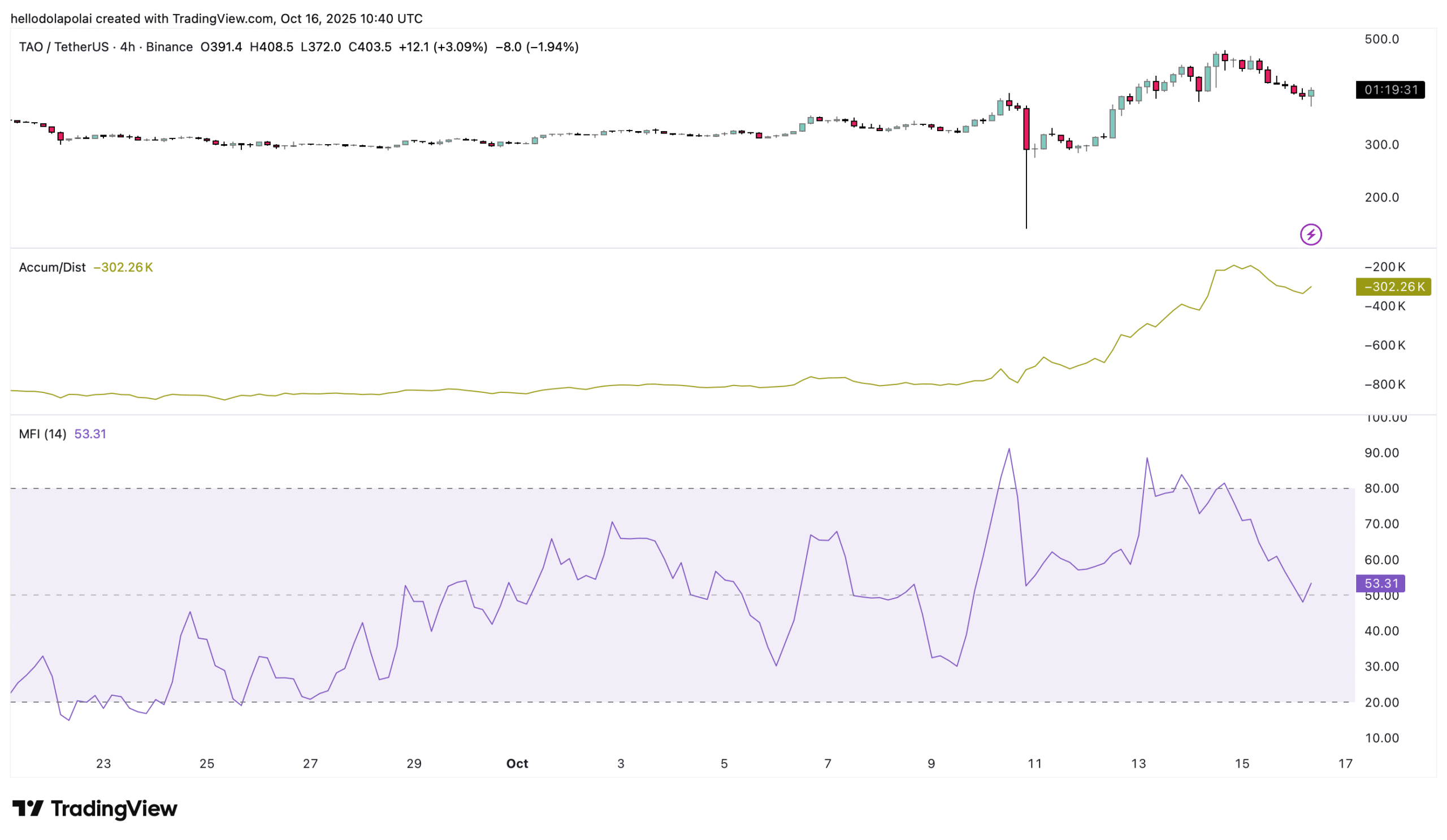This screenshot has width=1447, height=840.
Task: Click the −800K Accum/Dist axis label
Action: [1384, 385]
